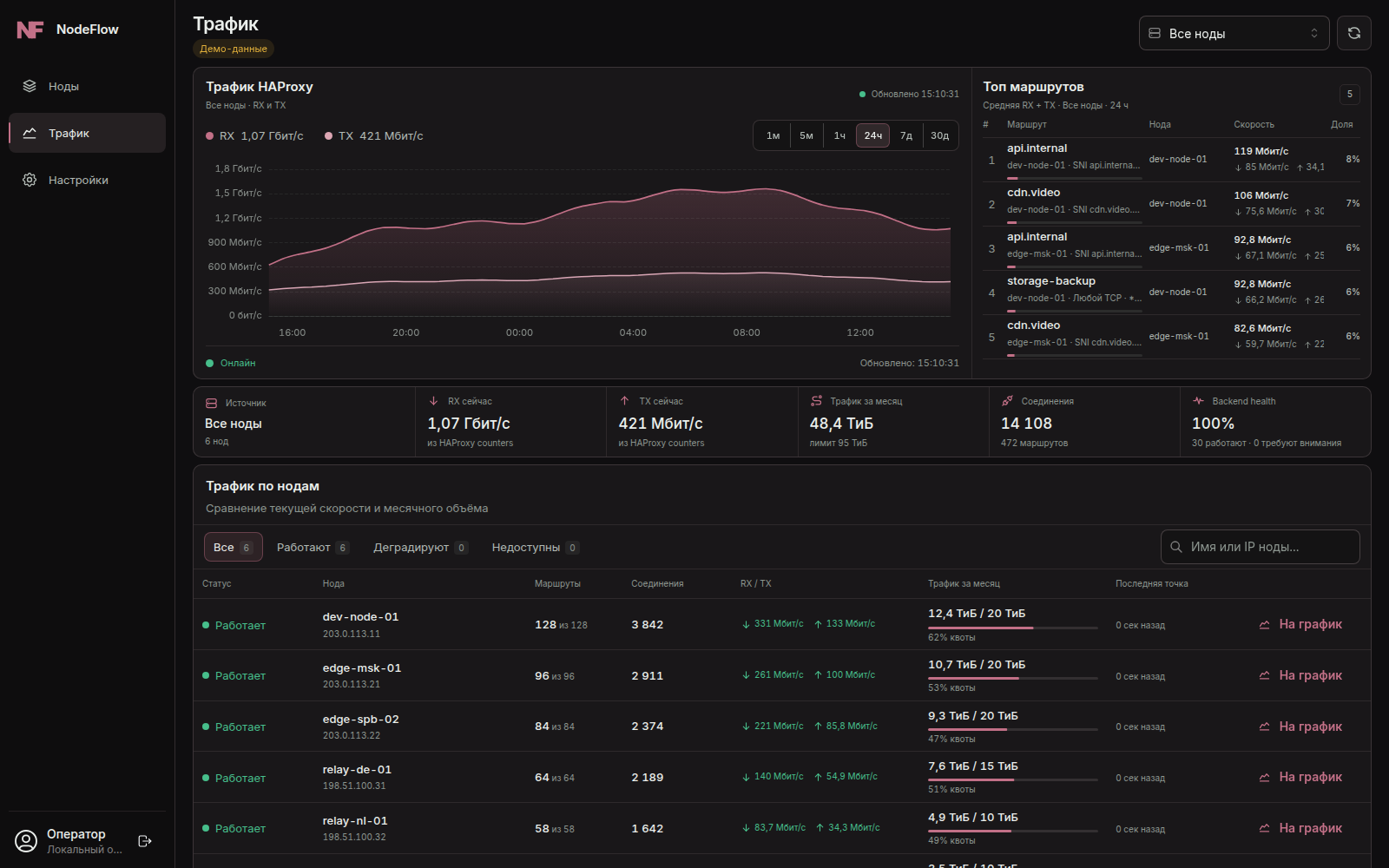The image size is (1389, 868).
Task: Click the Трафик за месяц icon
Action: point(816,401)
